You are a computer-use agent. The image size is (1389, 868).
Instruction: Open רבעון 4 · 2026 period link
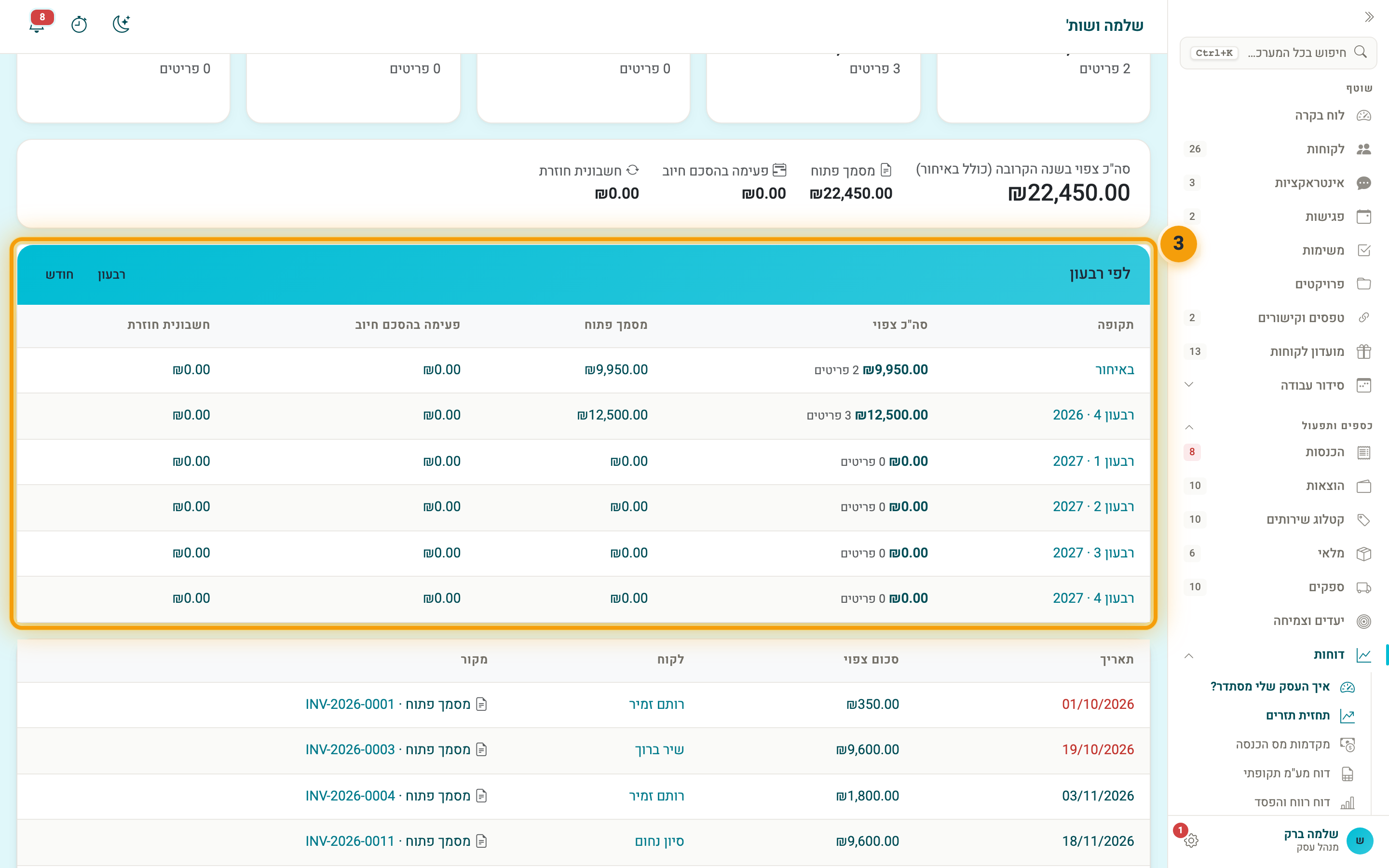pyautogui.click(x=1093, y=415)
